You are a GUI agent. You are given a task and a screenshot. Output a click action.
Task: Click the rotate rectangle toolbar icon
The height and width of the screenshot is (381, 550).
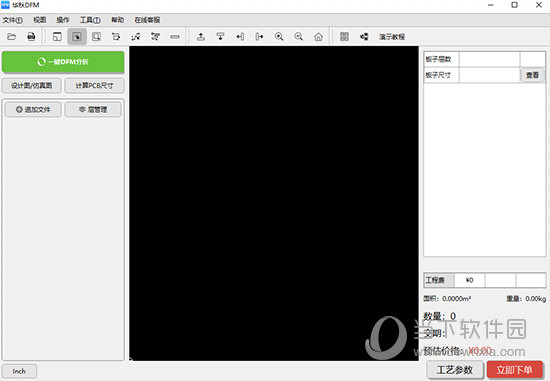coord(116,36)
